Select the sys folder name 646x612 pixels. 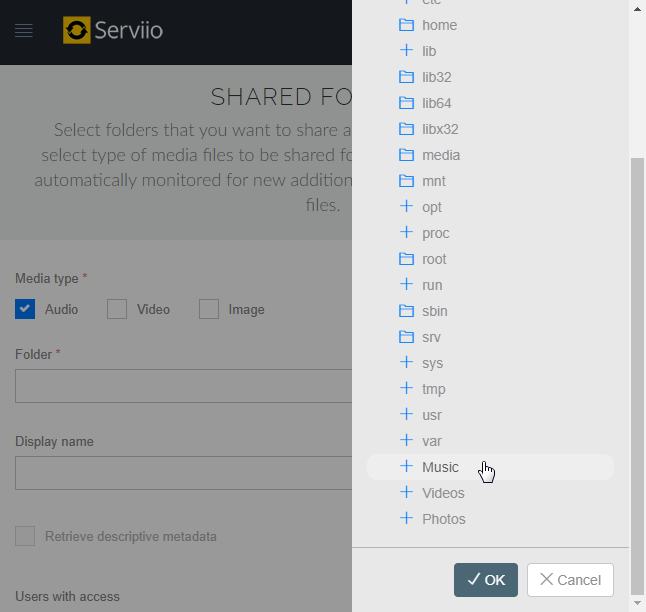pos(433,363)
